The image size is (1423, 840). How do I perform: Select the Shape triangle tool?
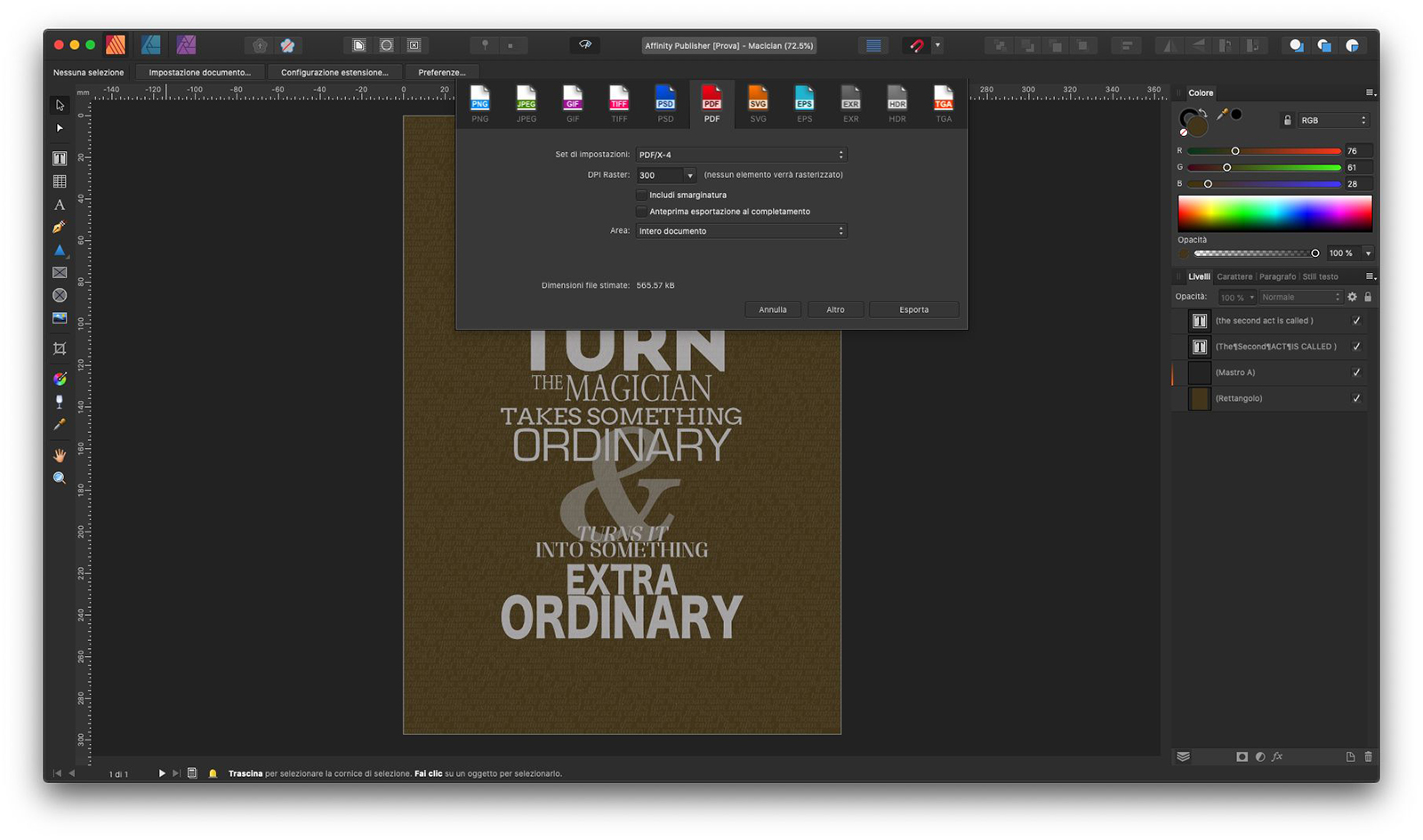[60, 251]
